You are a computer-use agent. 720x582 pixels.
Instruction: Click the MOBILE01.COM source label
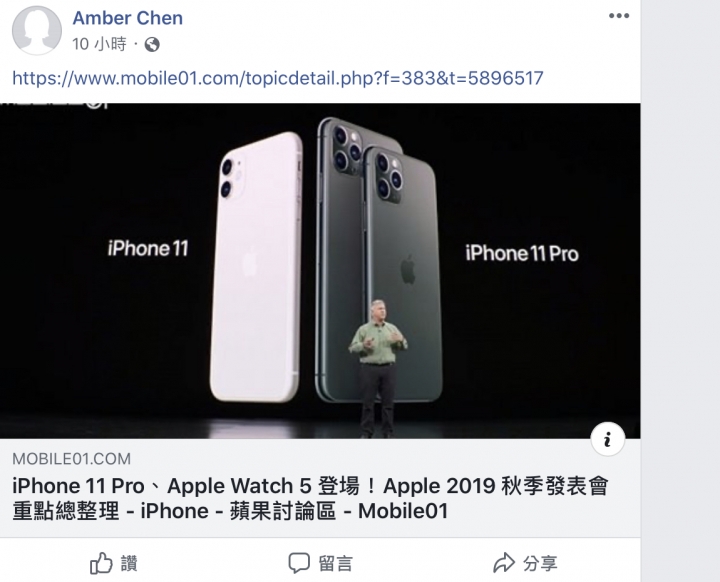point(72,458)
